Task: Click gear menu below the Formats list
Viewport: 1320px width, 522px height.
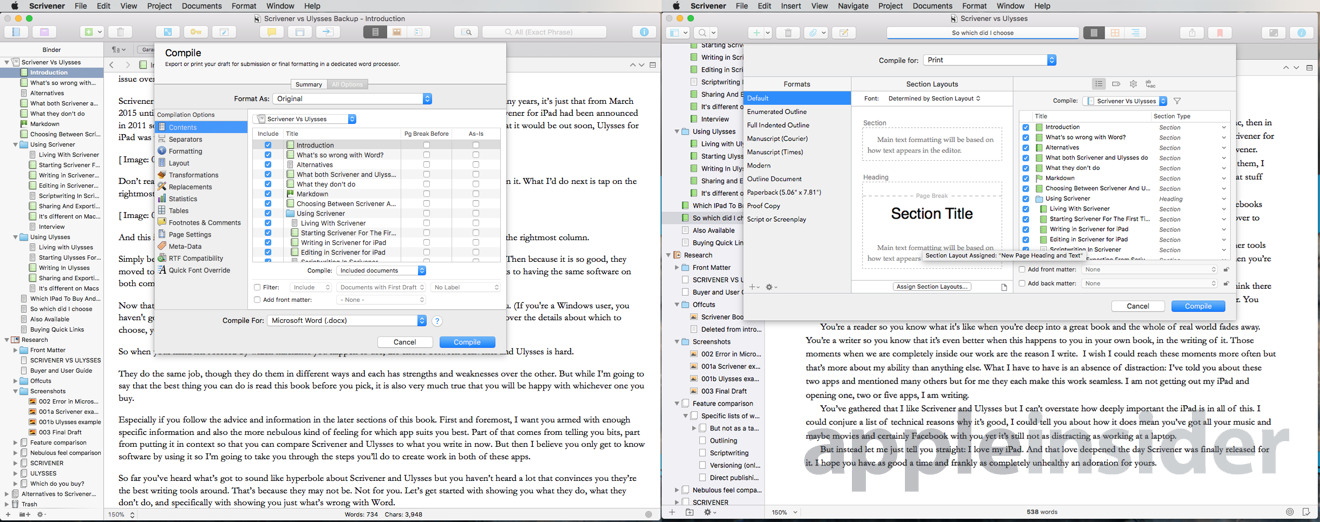Action: 771,287
